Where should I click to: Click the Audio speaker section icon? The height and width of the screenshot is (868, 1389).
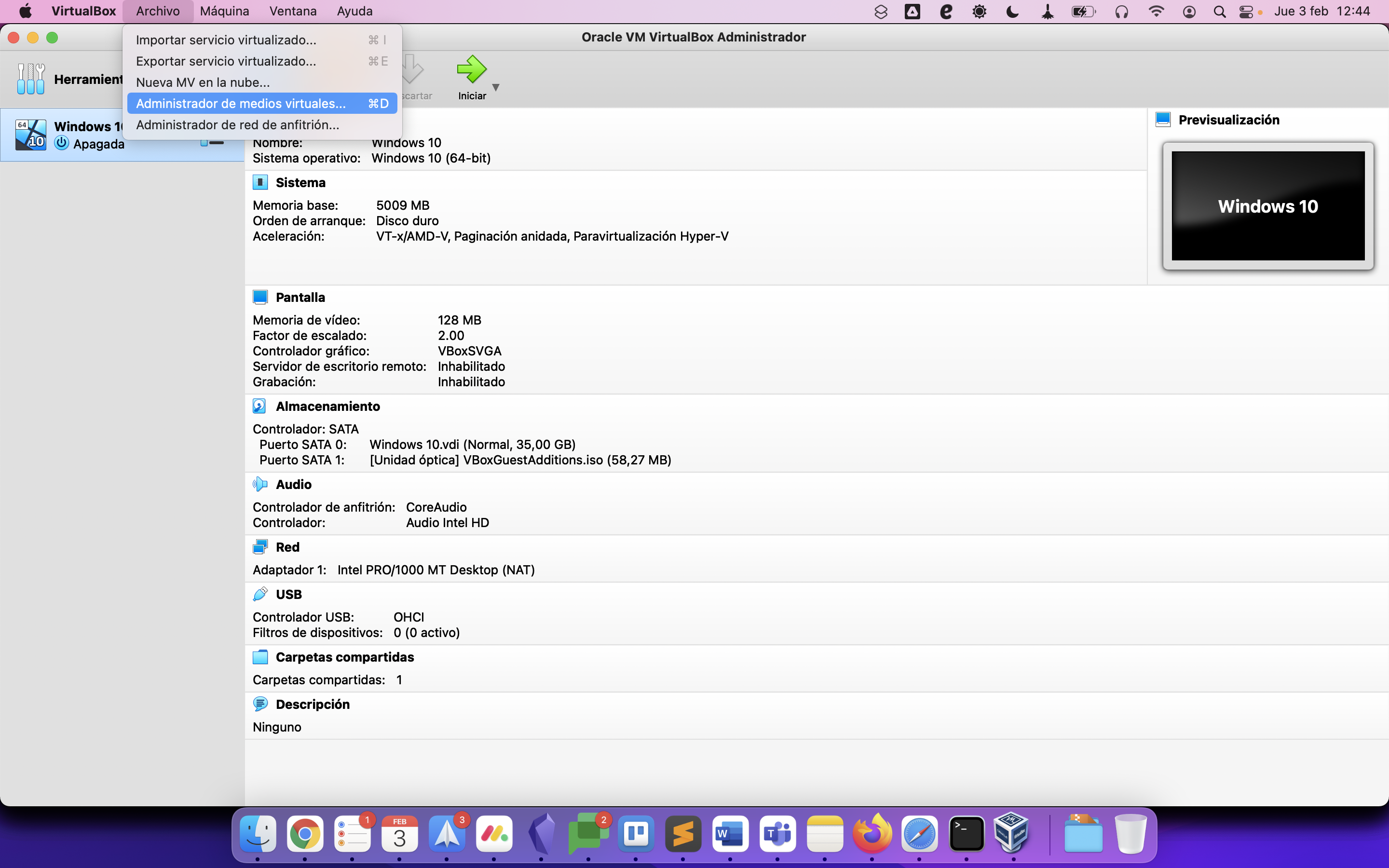pyautogui.click(x=260, y=485)
